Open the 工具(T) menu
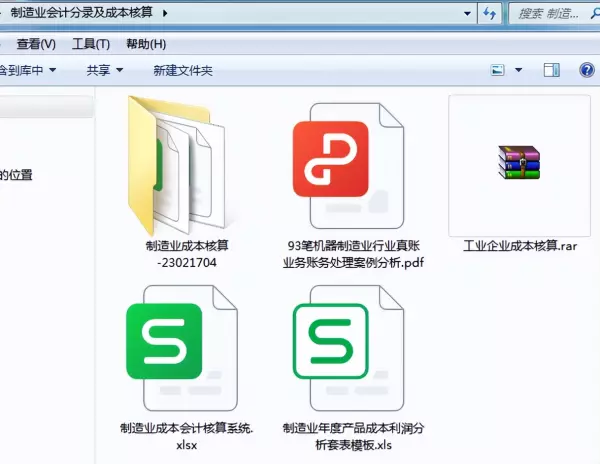600x464 pixels. 91,44
